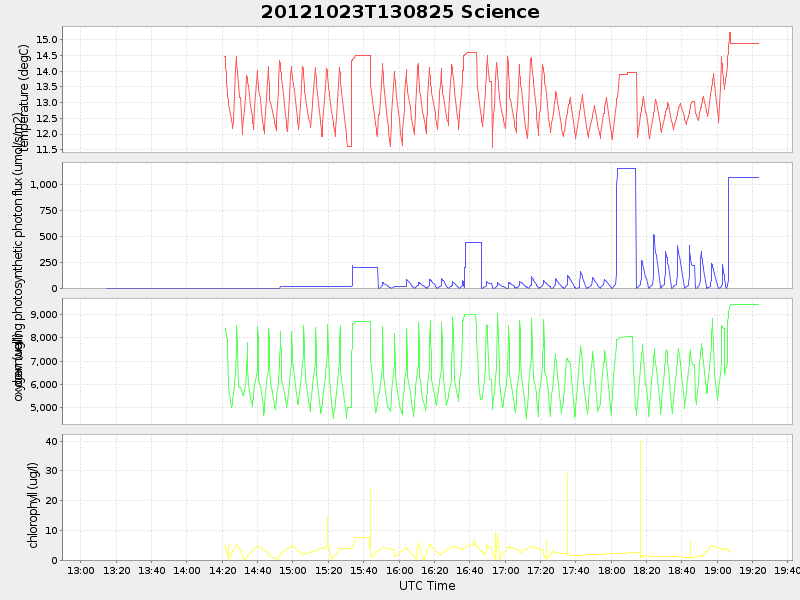Click the blue photon flux plateau above 1,000 after 18:00
This screenshot has height=600, width=800.
[x=626, y=169]
